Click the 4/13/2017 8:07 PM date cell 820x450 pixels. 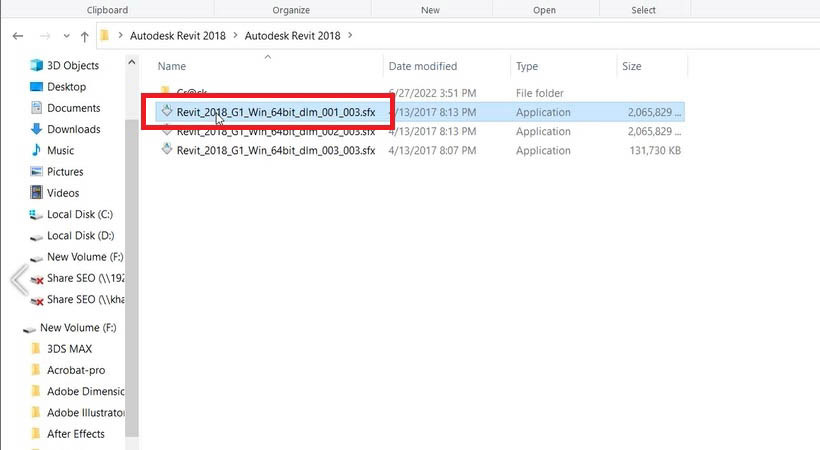pos(432,151)
